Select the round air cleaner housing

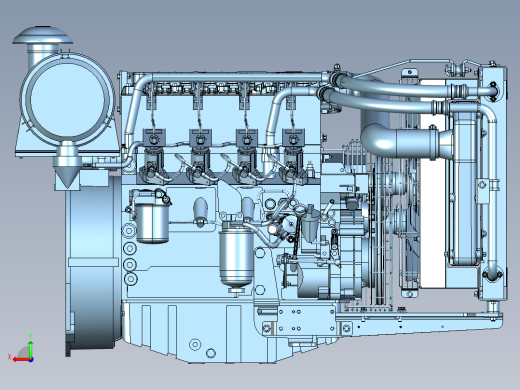point(68,99)
